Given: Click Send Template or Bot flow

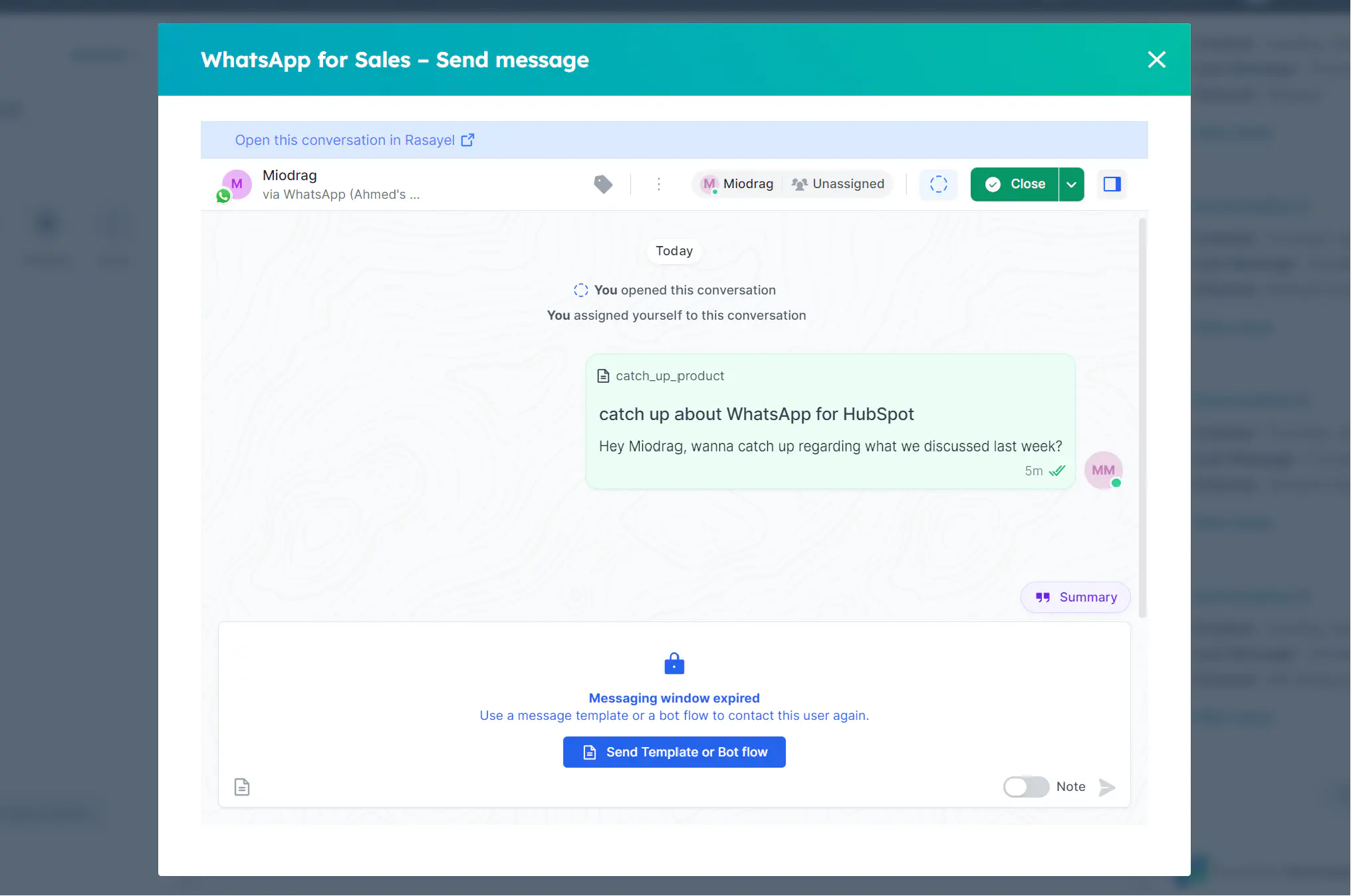Looking at the screenshot, I should click(x=674, y=752).
